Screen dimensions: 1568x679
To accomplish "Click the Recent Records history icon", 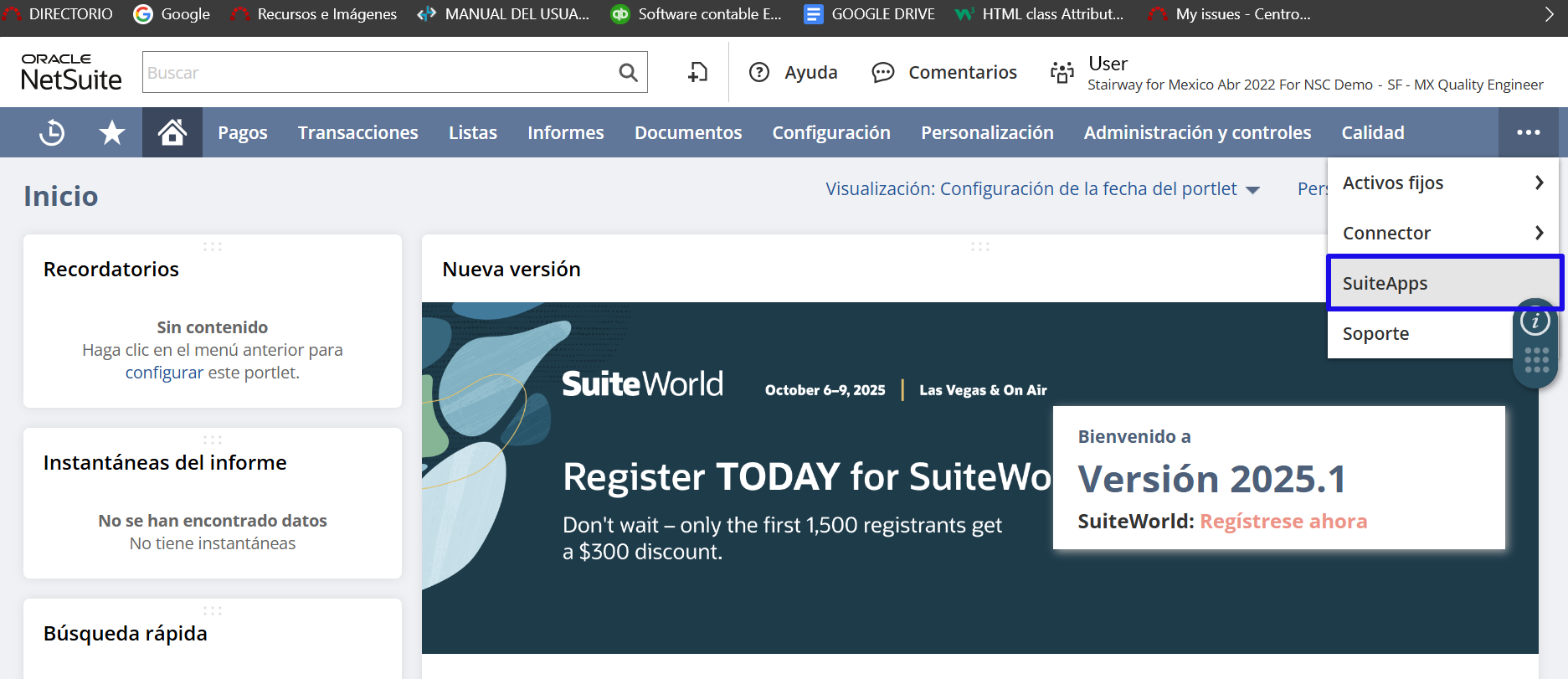I will (52, 132).
